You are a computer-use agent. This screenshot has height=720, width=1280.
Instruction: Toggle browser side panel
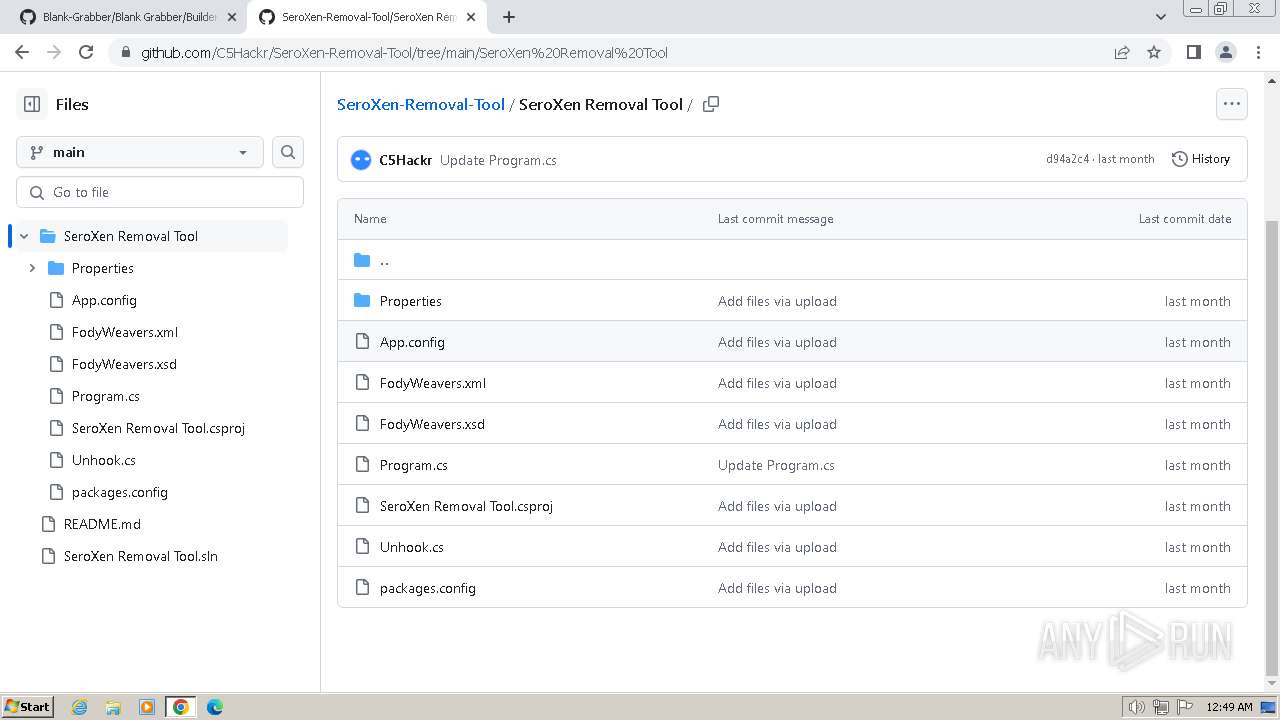tap(1193, 52)
